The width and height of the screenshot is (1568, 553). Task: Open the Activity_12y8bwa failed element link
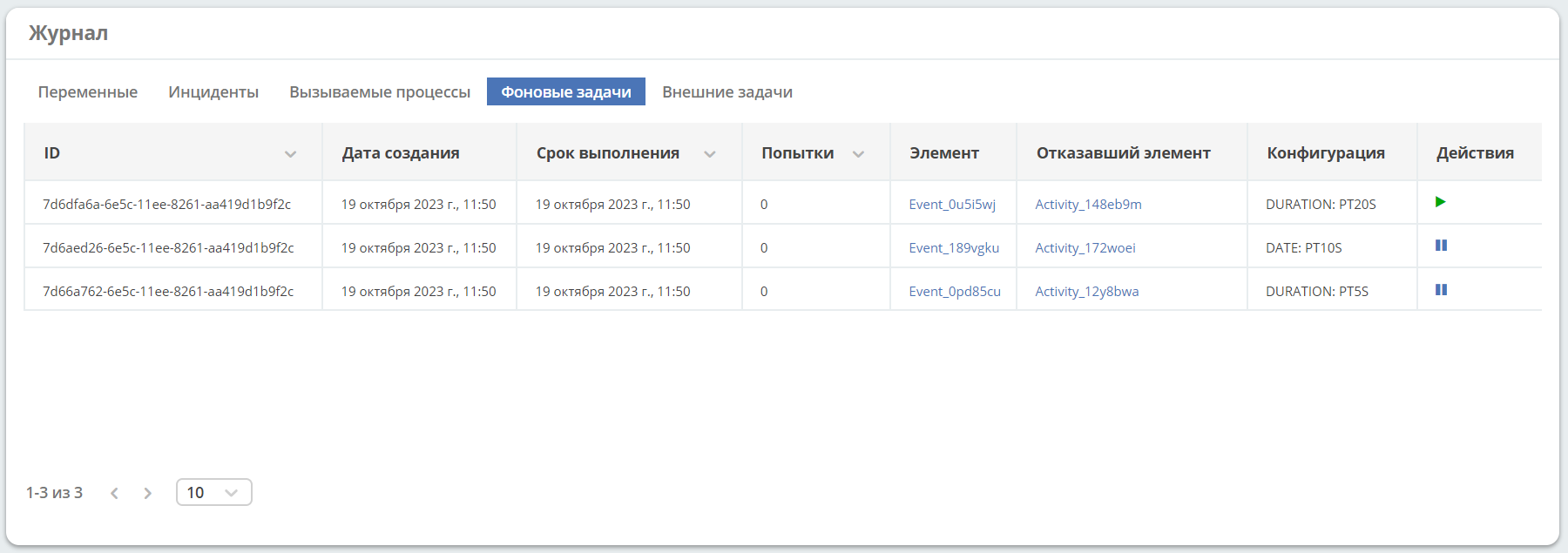tap(1087, 291)
